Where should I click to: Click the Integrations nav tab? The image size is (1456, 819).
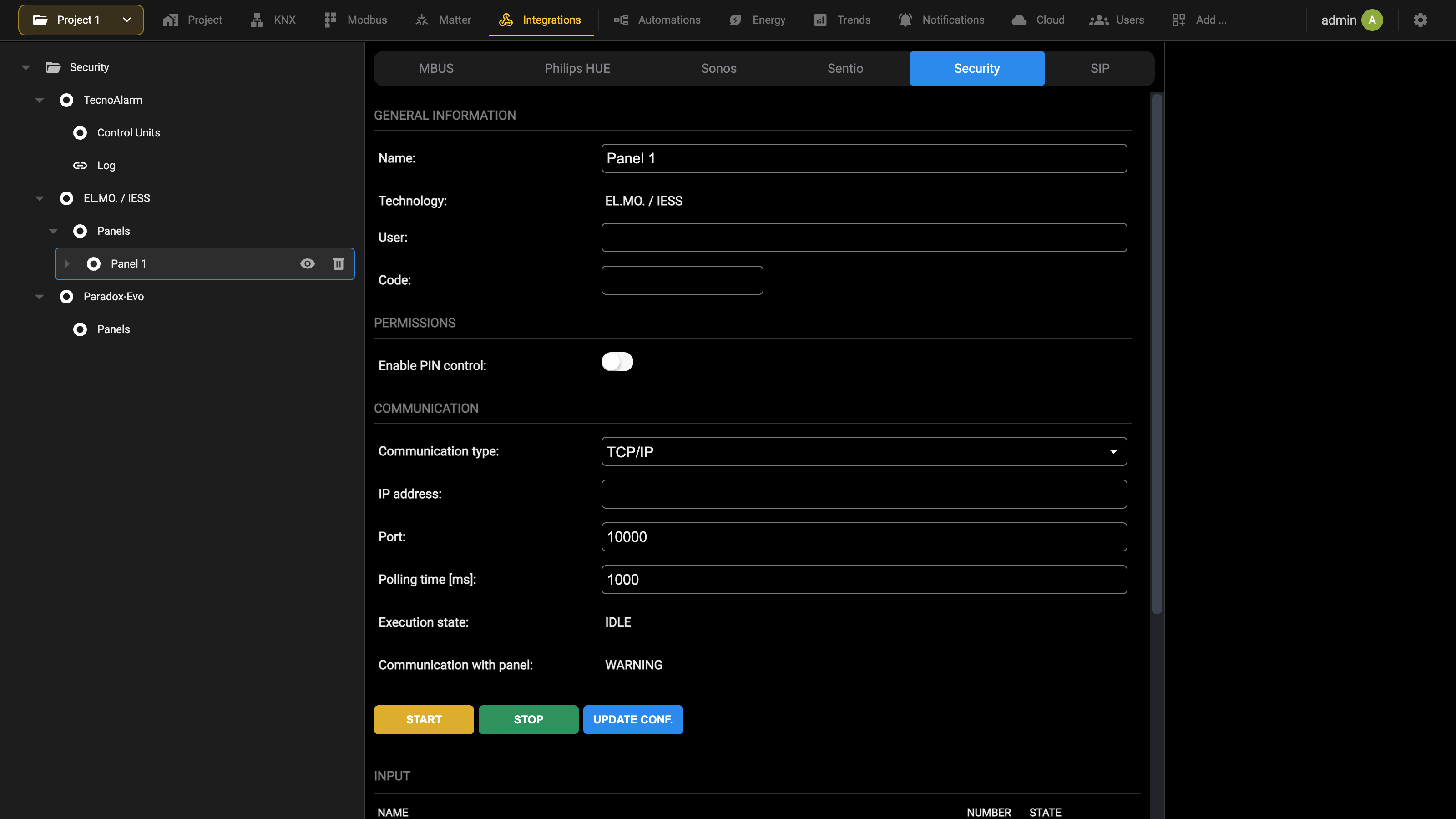(x=541, y=20)
